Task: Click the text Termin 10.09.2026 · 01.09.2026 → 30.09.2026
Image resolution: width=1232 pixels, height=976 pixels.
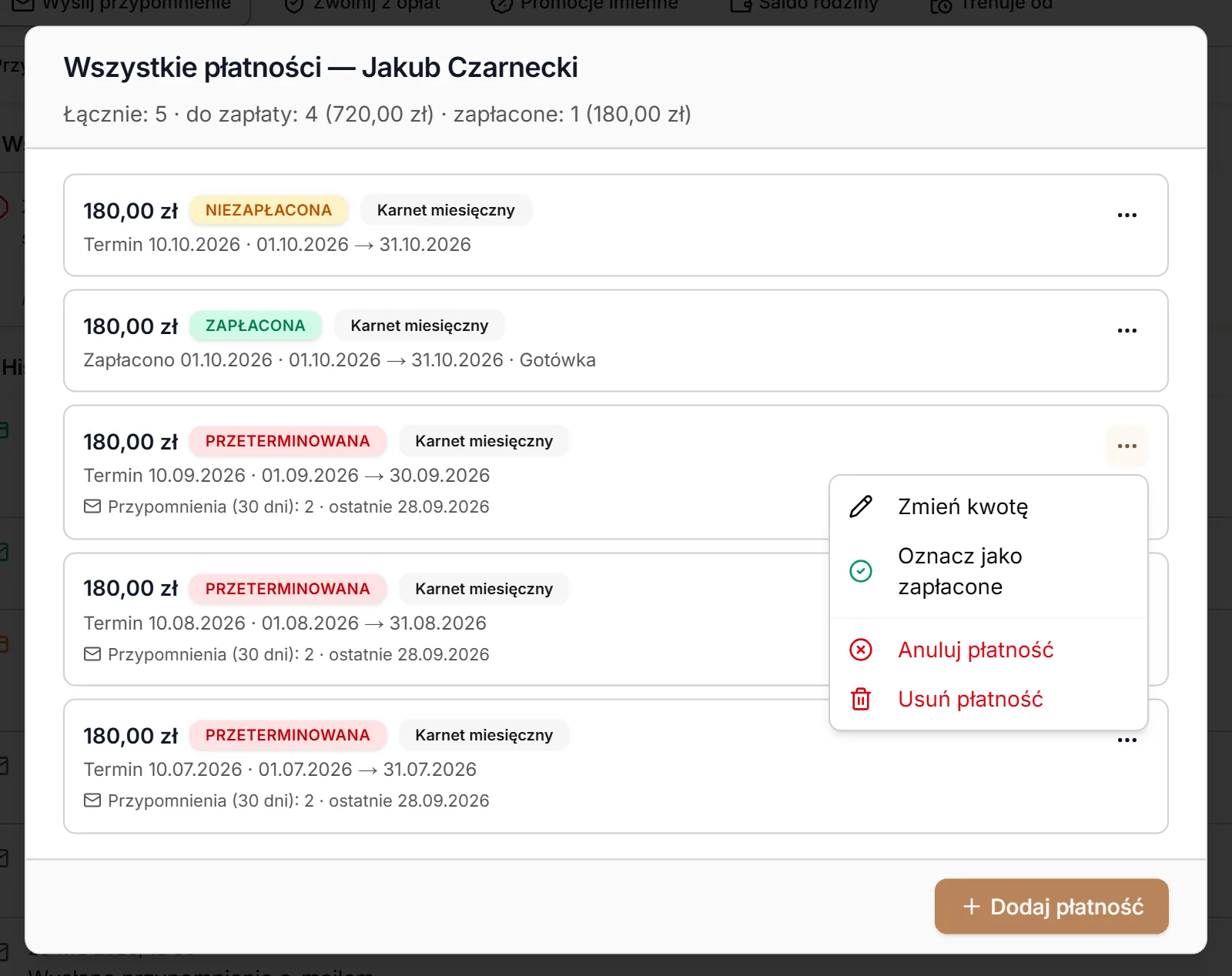Action: [x=286, y=476]
